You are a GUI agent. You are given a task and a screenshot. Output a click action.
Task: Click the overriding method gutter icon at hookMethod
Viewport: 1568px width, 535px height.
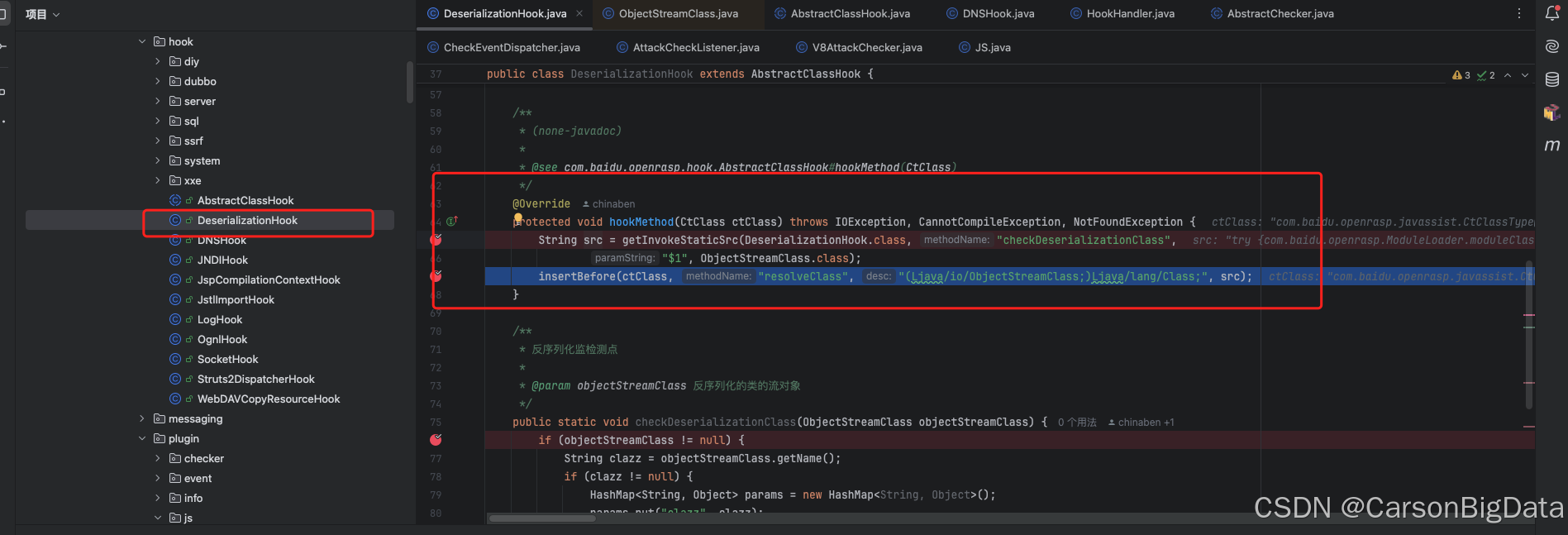point(452,222)
